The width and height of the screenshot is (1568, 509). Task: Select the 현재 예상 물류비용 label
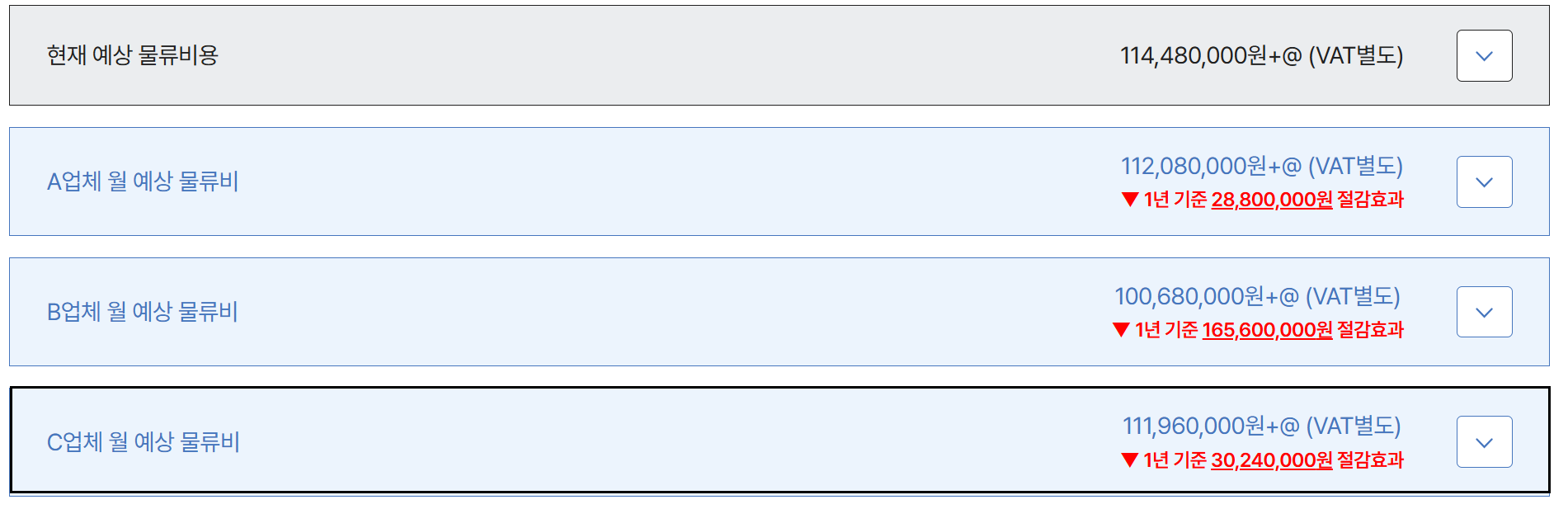point(133,55)
